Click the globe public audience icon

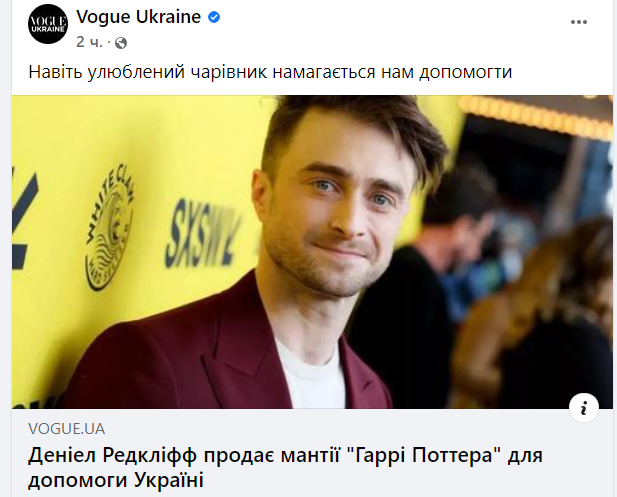point(121,43)
